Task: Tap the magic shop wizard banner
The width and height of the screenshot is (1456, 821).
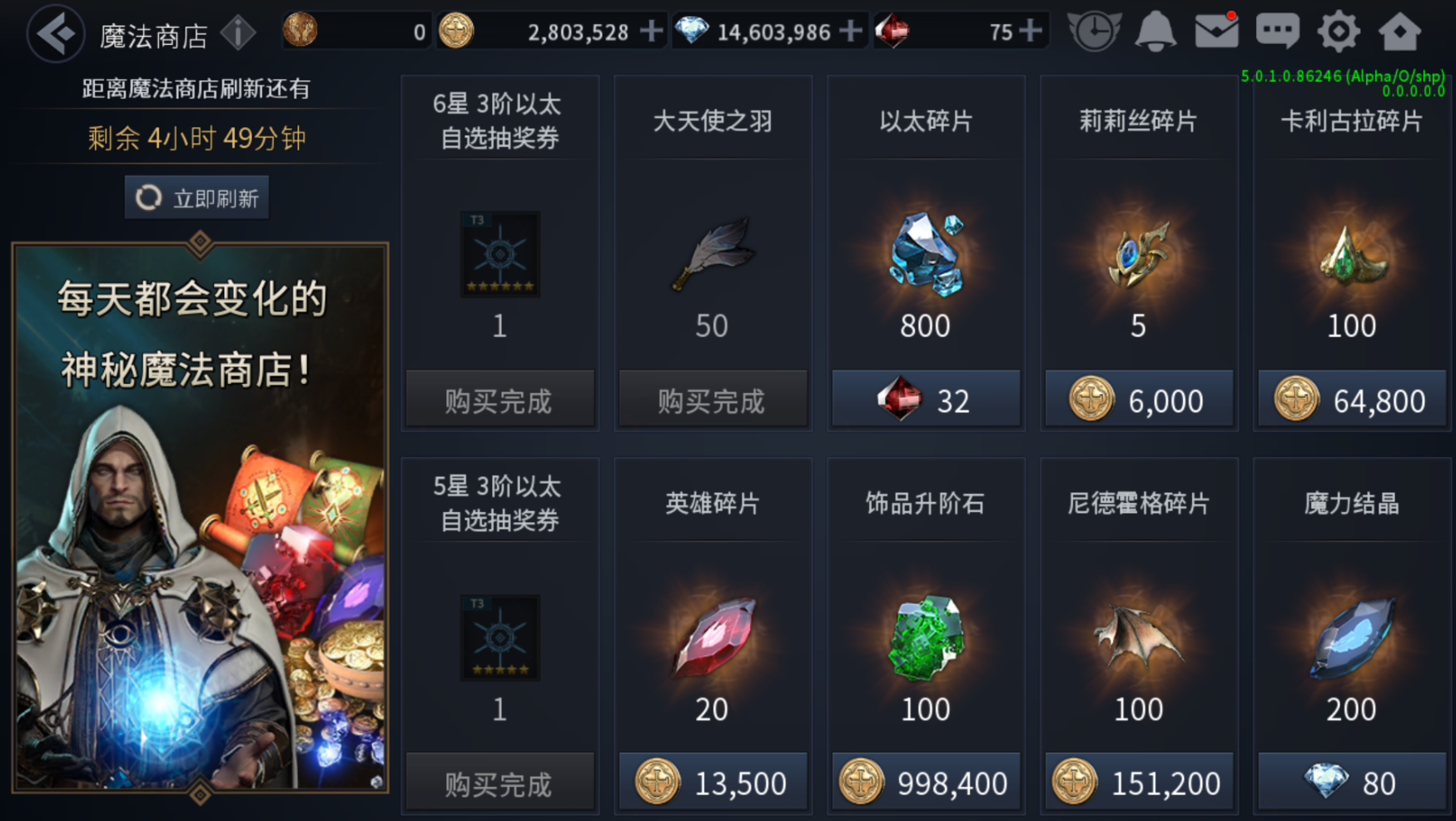Action: [200, 517]
